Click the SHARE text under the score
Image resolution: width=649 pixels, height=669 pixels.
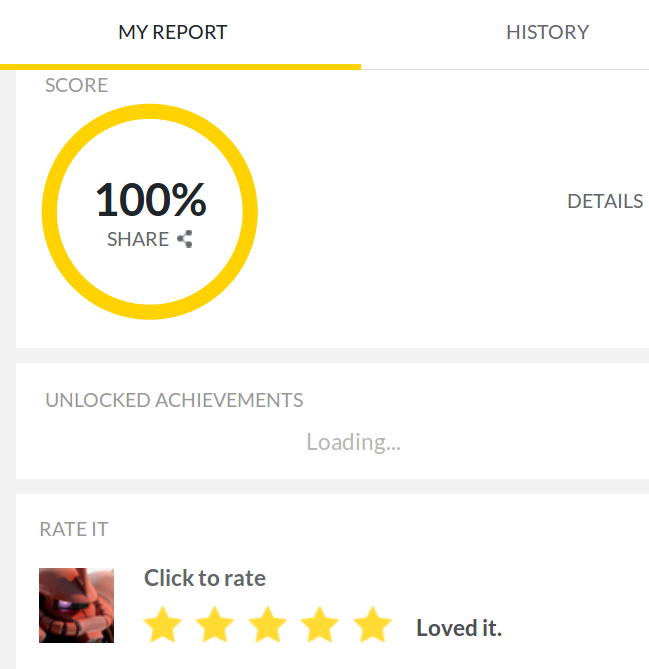138,239
